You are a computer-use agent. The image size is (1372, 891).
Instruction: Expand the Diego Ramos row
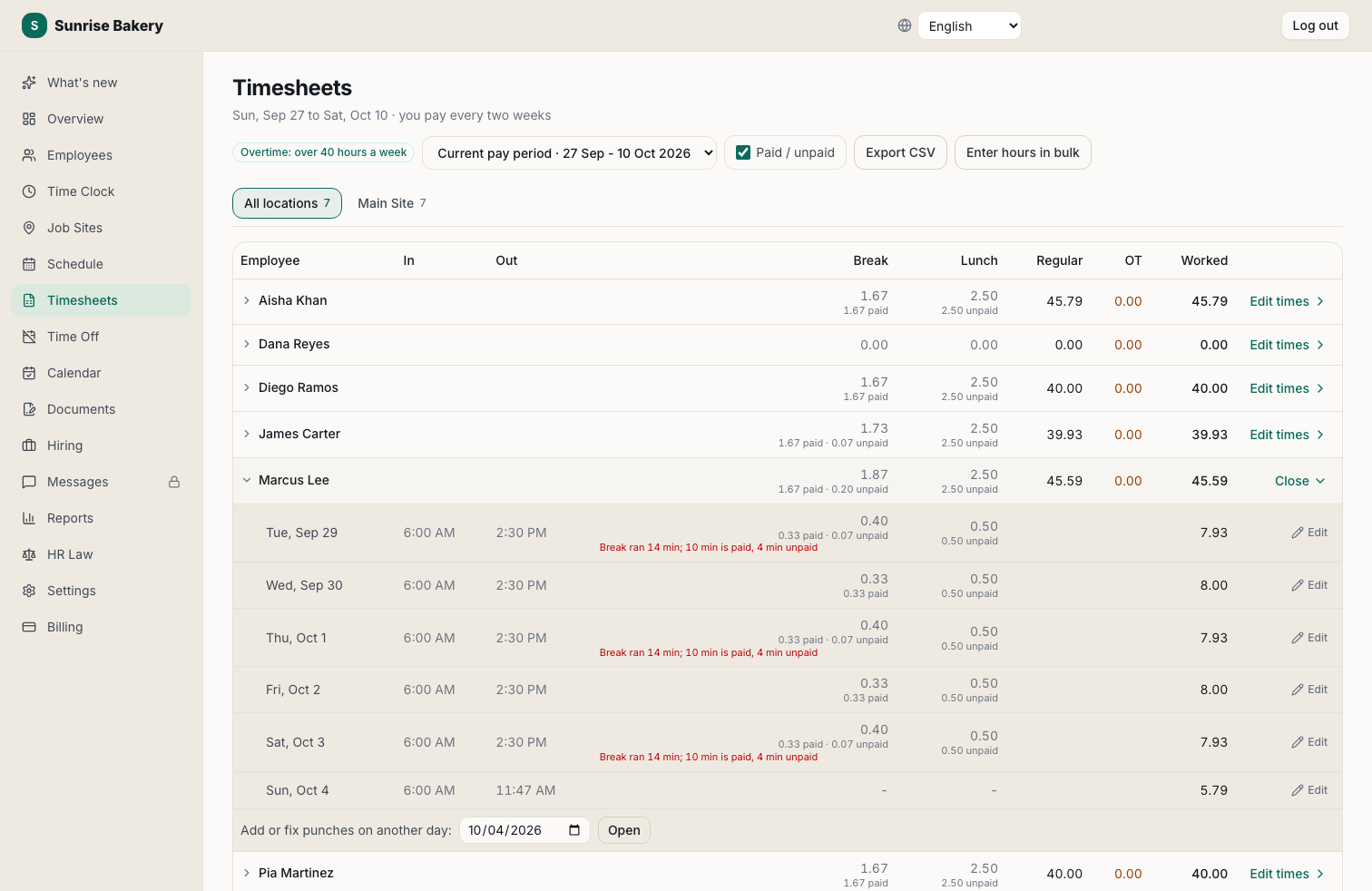pyautogui.click(x=246, y=387)
